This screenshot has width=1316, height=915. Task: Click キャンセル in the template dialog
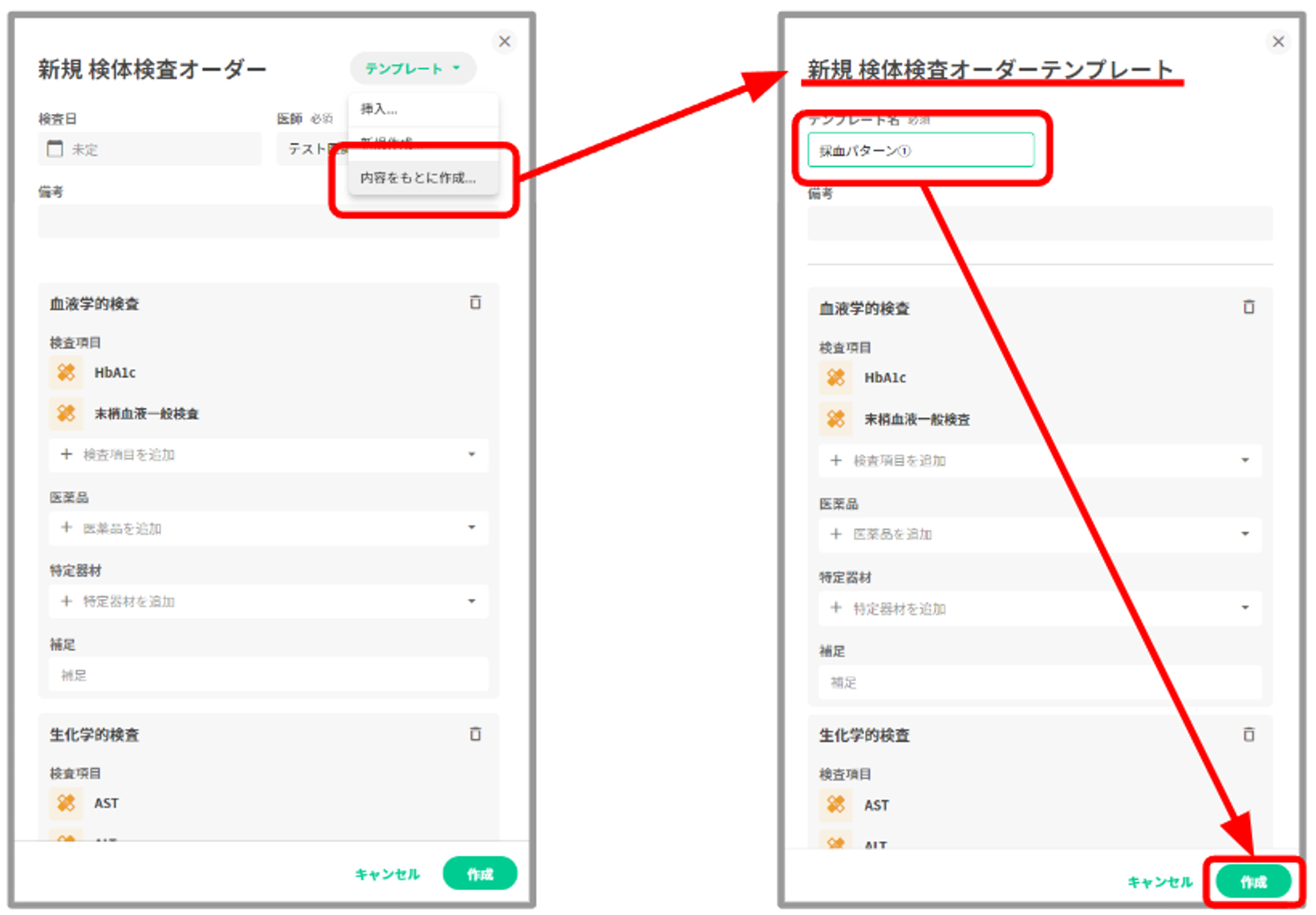coord(1159,882)
